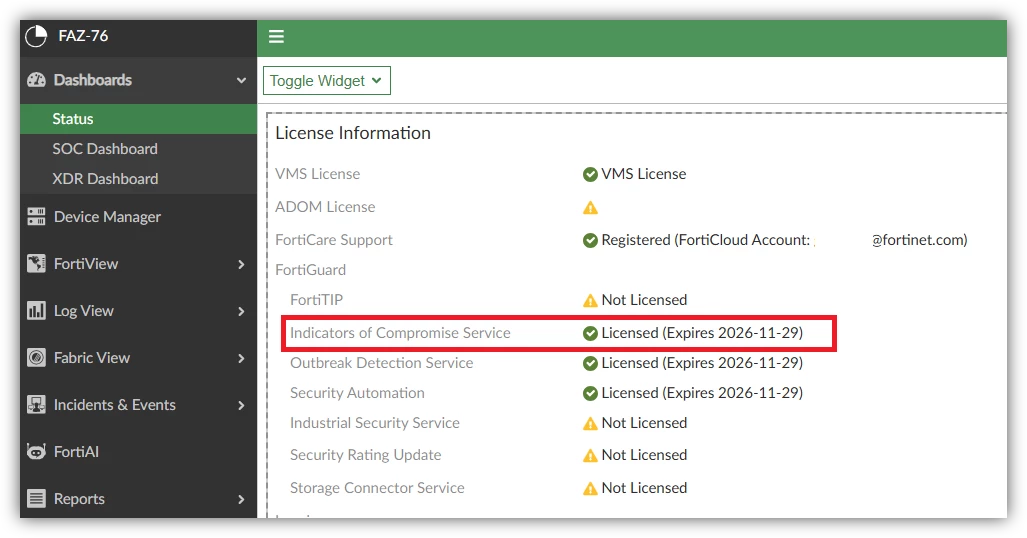Click the License Information widget title
1027x538 pixels.
tap(353, 133)
